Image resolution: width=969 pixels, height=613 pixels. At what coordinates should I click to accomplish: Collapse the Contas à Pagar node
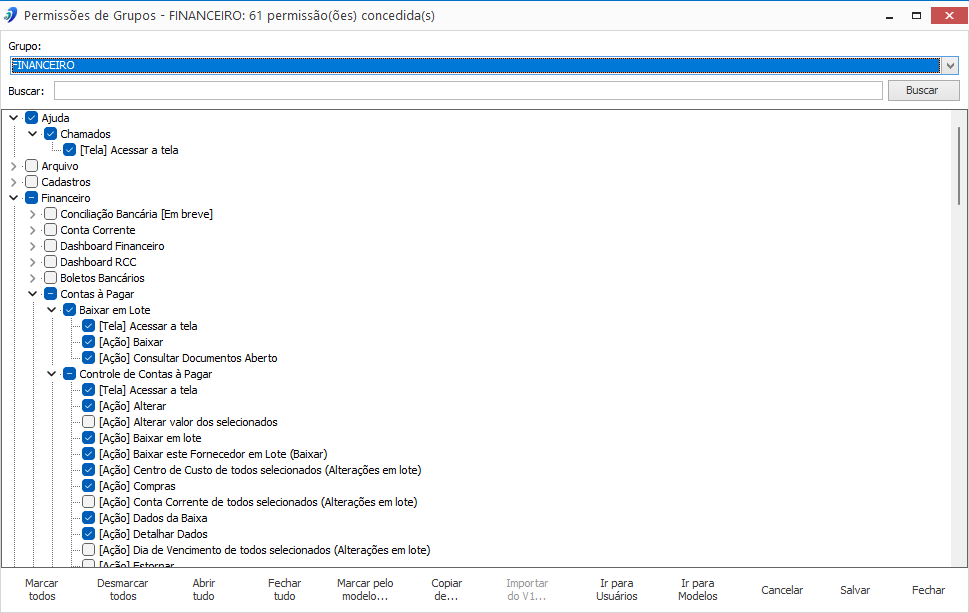point(33,294)
